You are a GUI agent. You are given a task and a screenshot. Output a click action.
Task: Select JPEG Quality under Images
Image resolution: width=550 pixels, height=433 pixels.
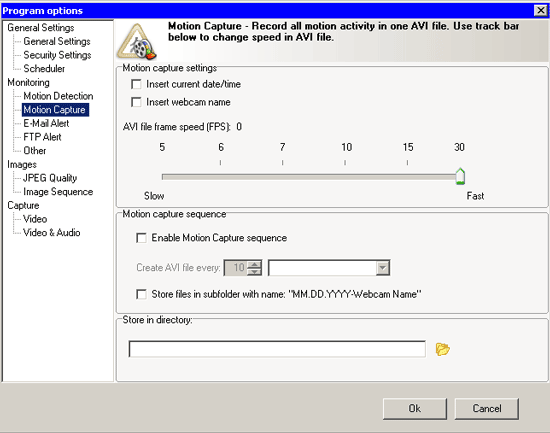tap(50, 178)
